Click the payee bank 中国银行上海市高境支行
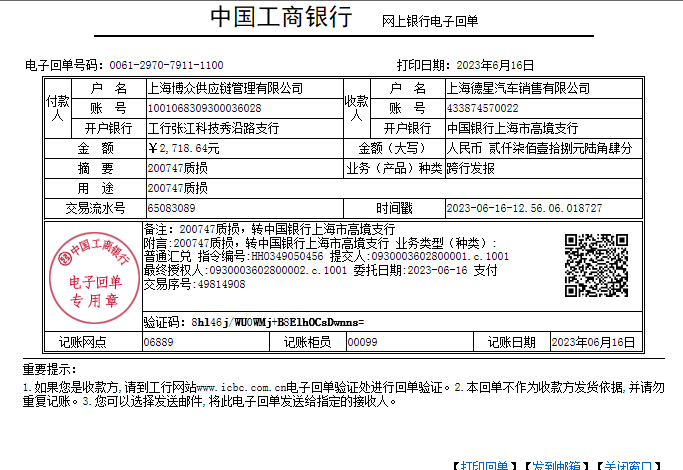This screenshot has height=470, width=683. click(x=512, y=128)
